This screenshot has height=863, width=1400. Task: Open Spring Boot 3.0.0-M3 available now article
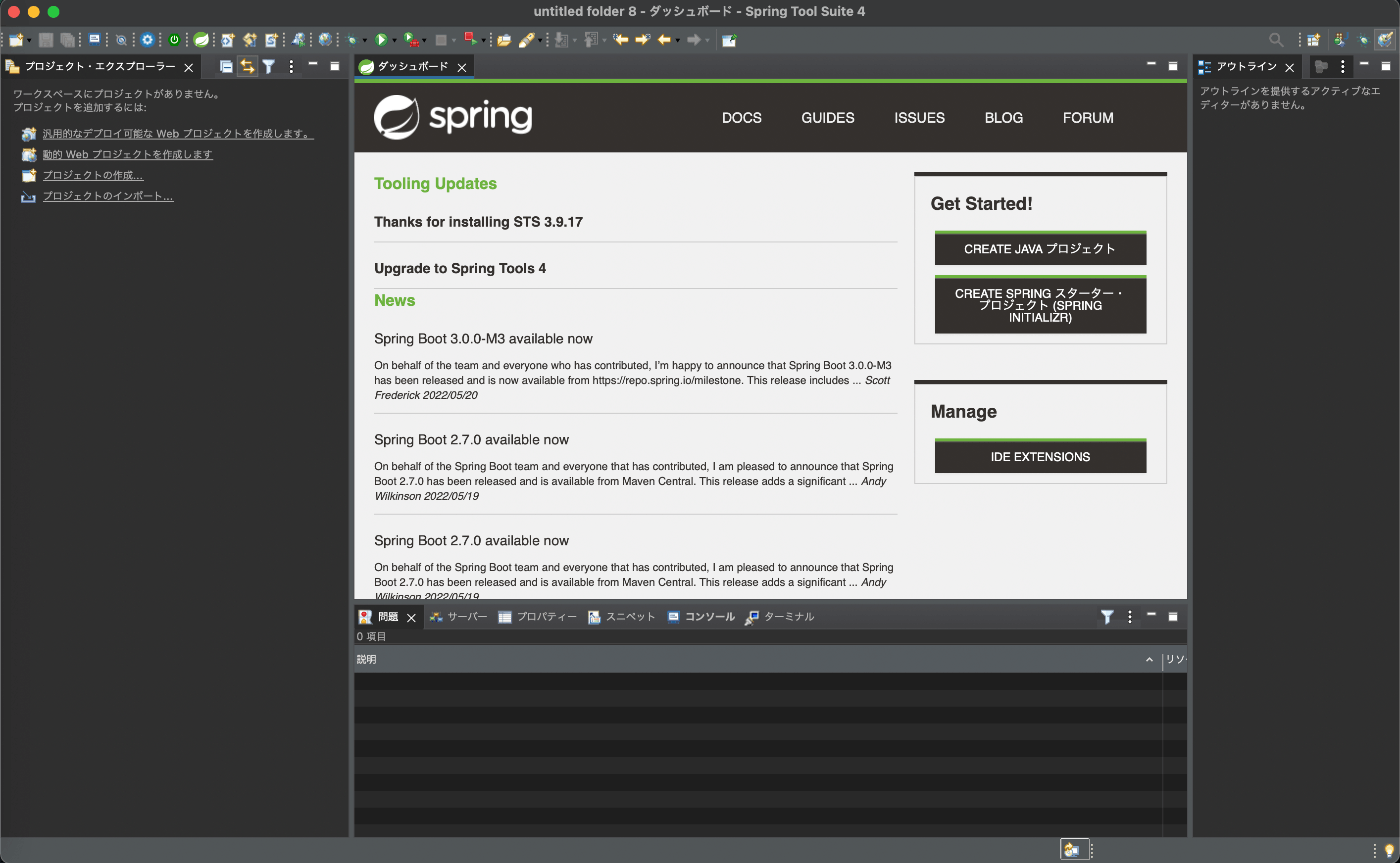[x=483, y=339]
